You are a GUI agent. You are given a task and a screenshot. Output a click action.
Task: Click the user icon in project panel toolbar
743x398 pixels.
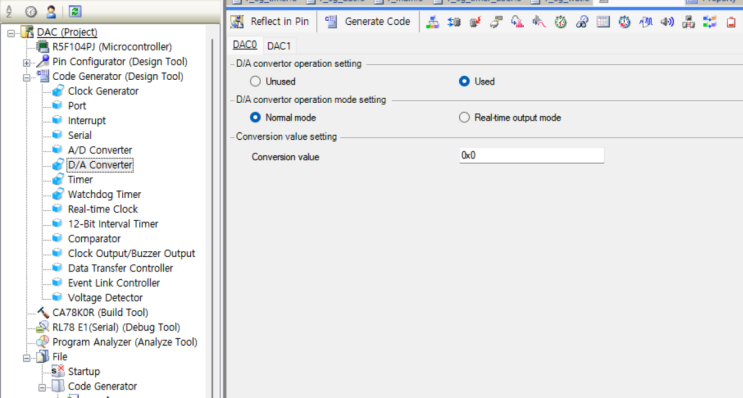(51, 11)
